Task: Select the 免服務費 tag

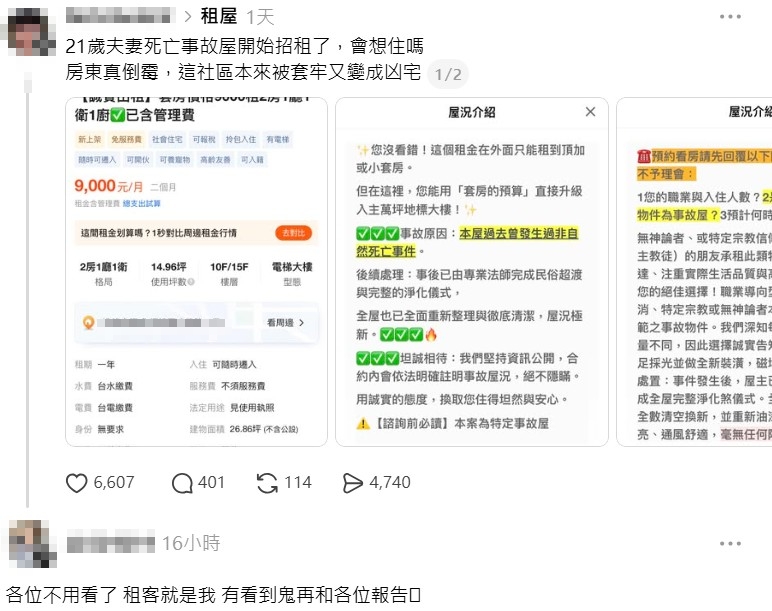Action: point(126,139)
